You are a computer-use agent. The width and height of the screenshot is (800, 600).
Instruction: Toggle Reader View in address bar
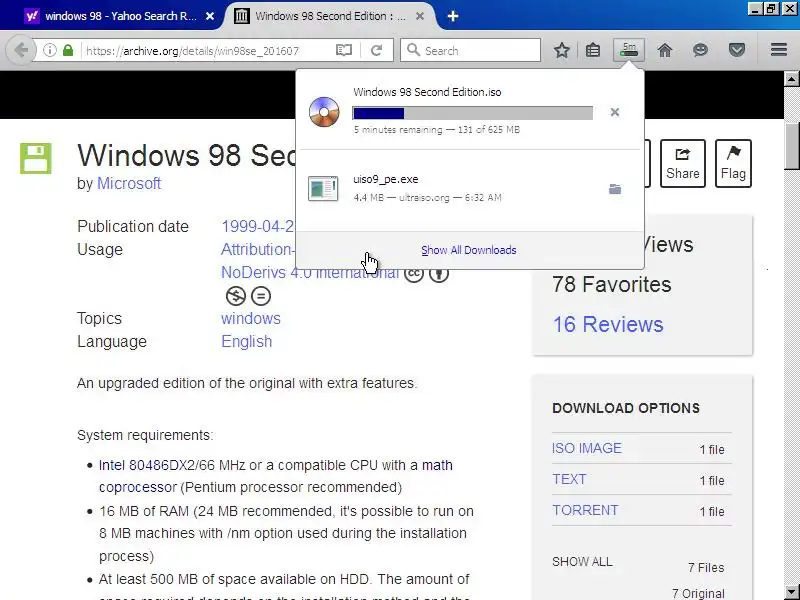tap(344, 51)
